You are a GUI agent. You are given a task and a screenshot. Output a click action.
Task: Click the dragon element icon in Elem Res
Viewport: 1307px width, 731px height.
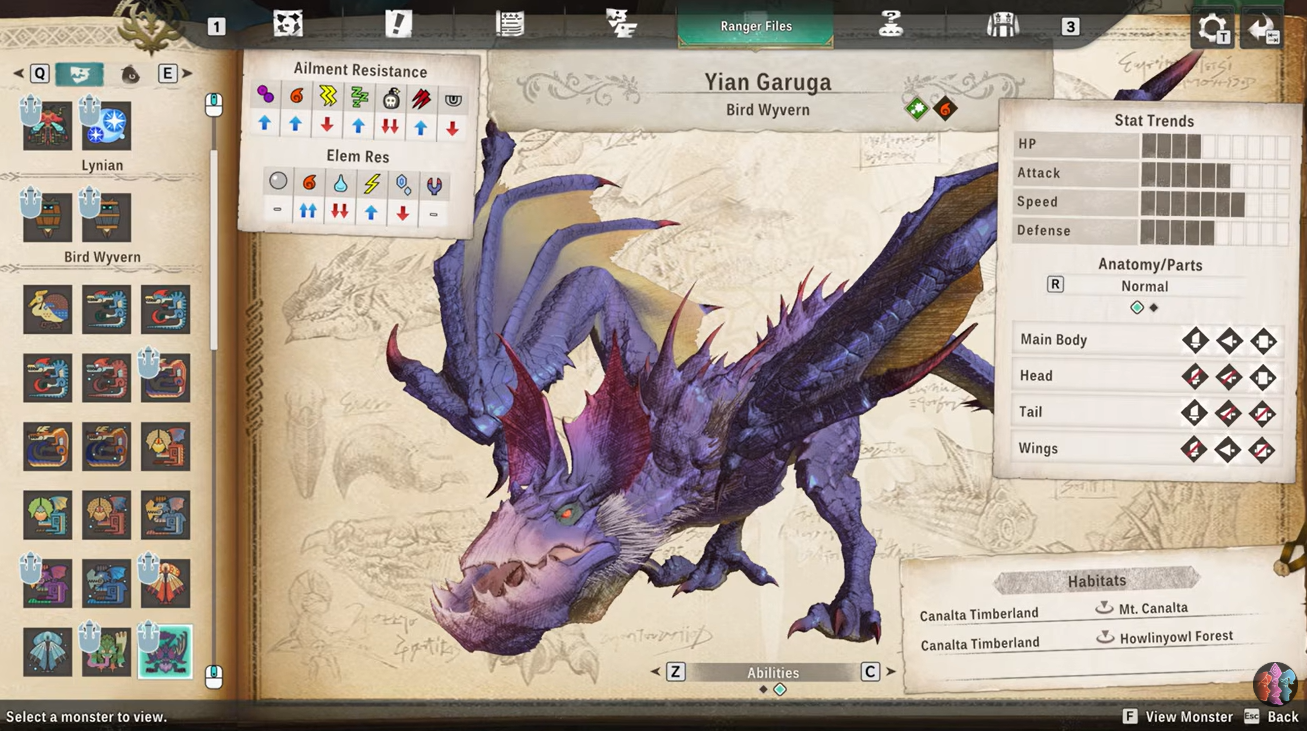[434, 186]
